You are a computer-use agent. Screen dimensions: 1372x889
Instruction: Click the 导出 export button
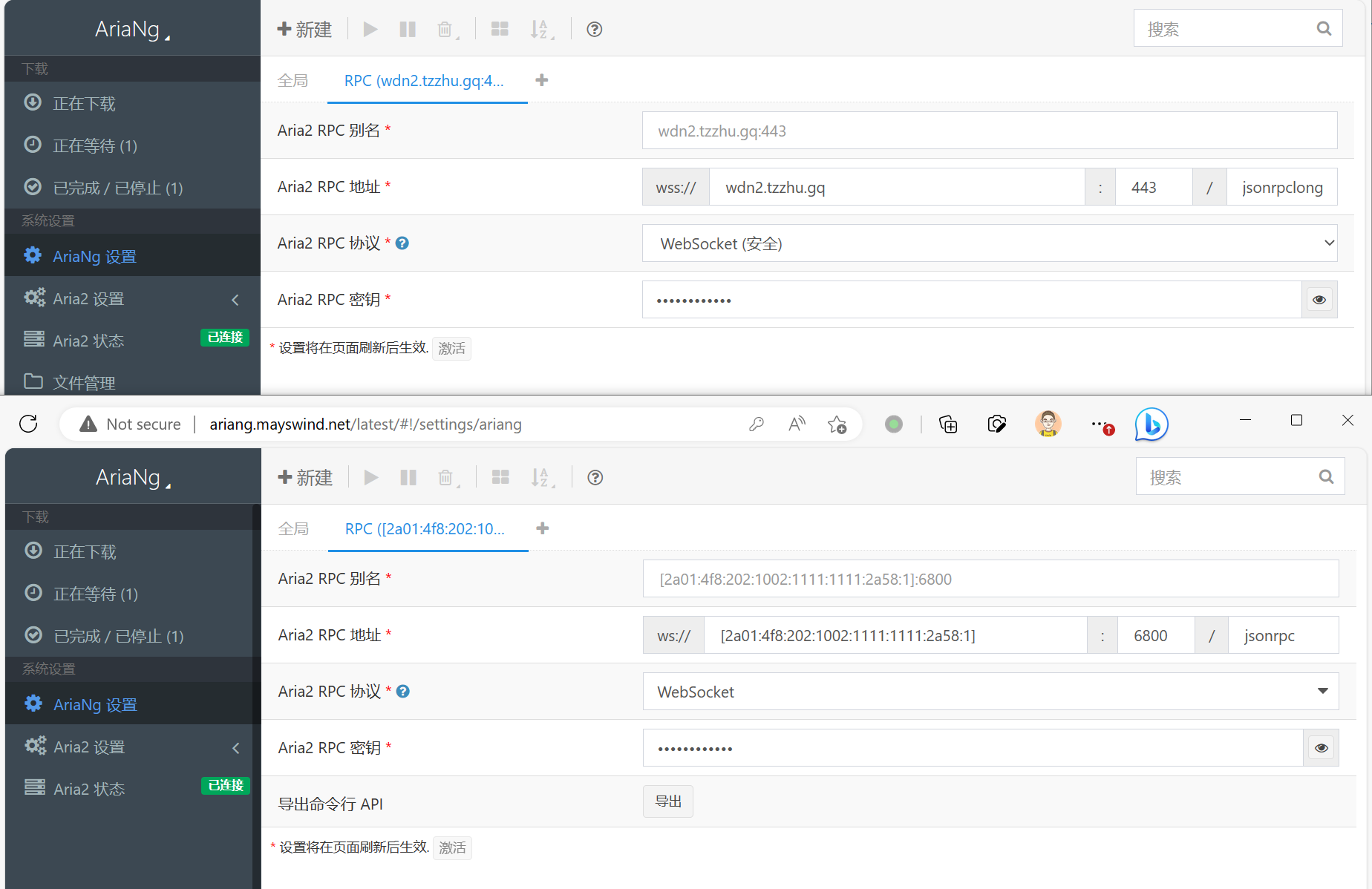(x=667, y=801)
